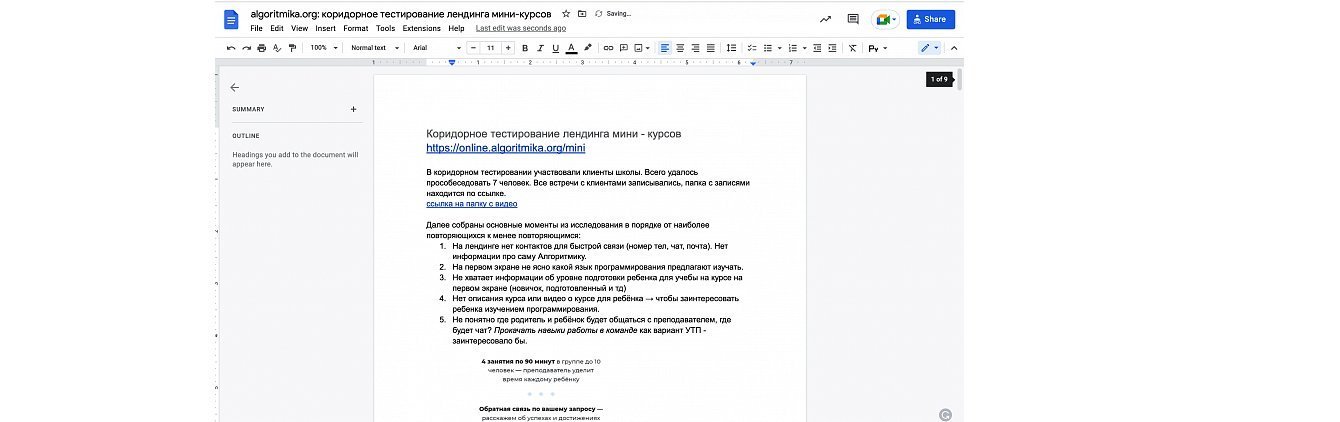Open the Help menu
Image resolution: width=1340 pixels, height=422 pixels.
click(x=456, y=29)
